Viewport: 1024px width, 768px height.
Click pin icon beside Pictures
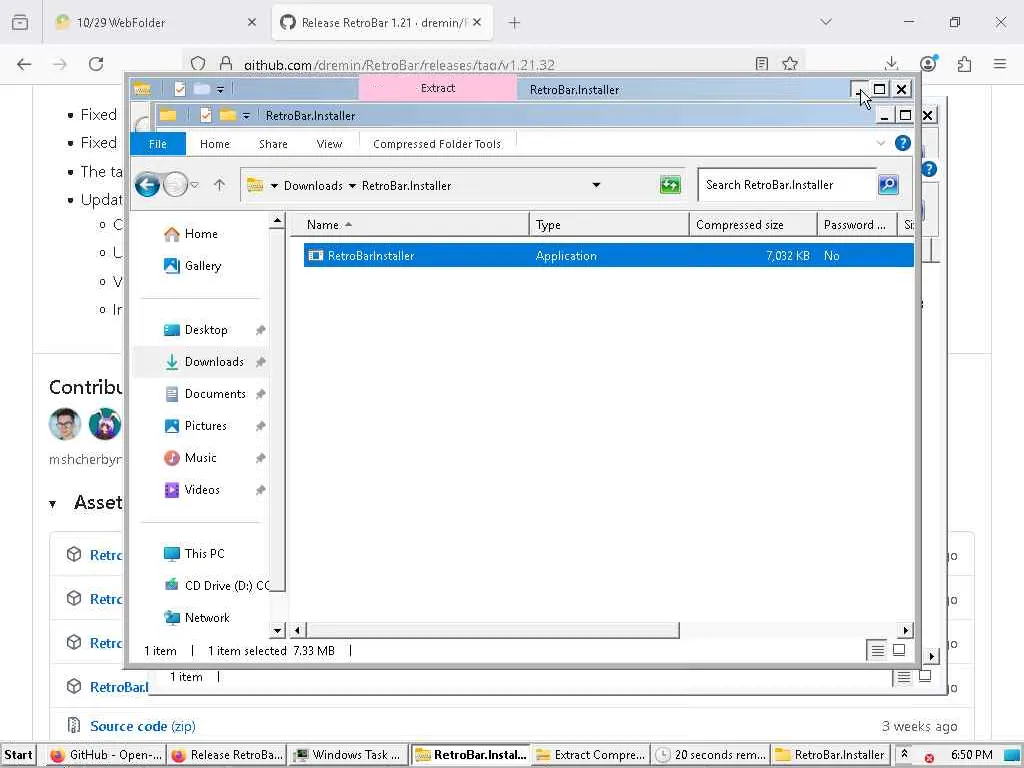point(261,426)
